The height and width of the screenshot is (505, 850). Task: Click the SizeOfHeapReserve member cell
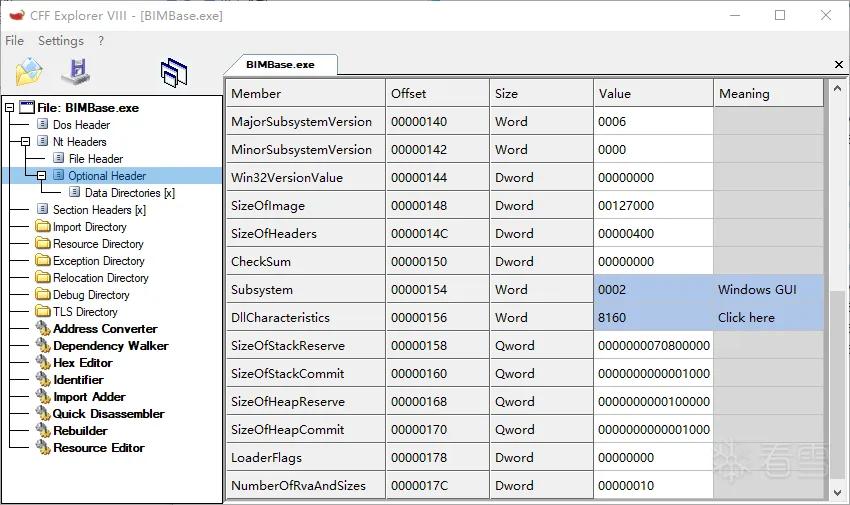coord(305,402)
